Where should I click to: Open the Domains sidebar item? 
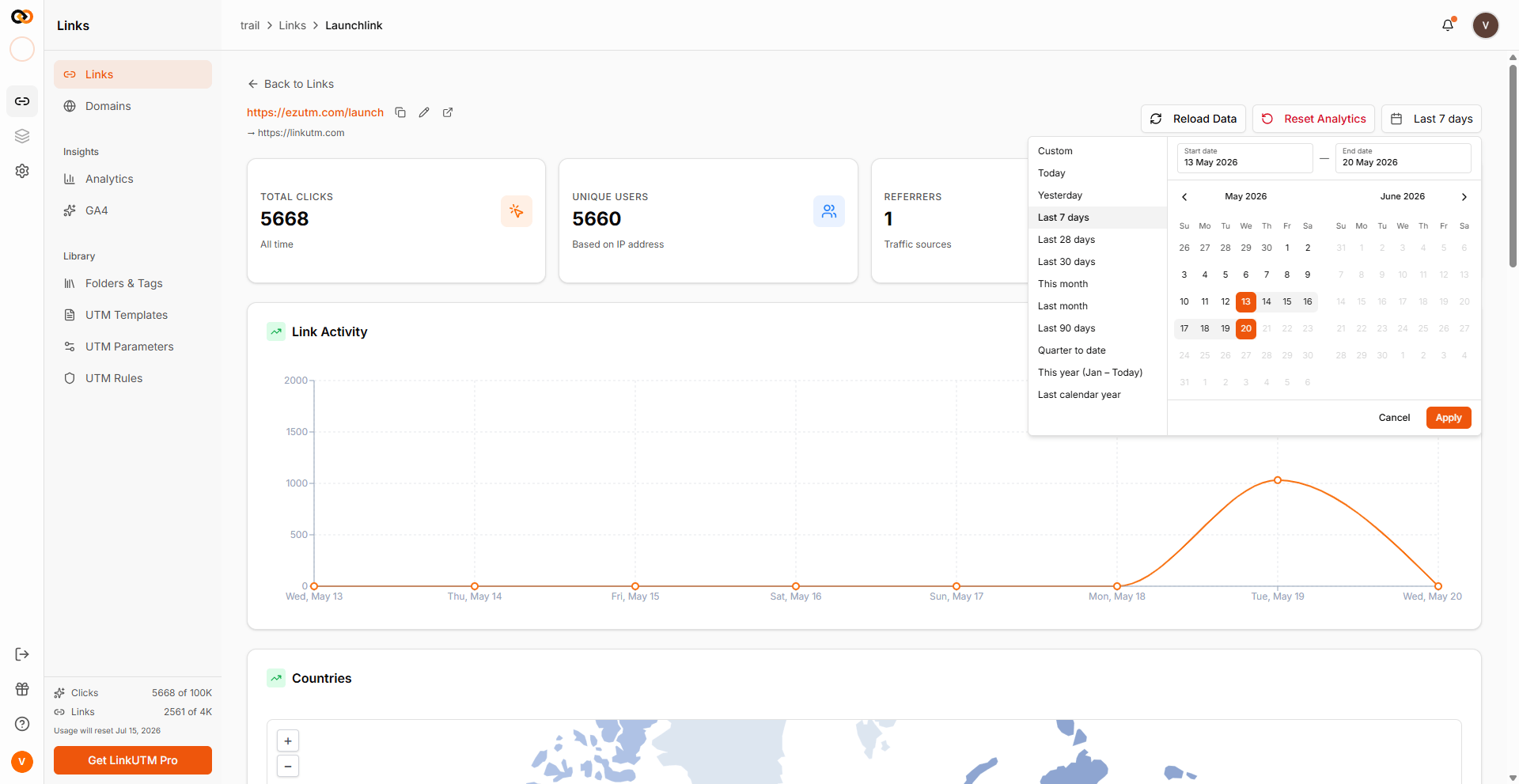pyautogui.click(x=133, y=106)
